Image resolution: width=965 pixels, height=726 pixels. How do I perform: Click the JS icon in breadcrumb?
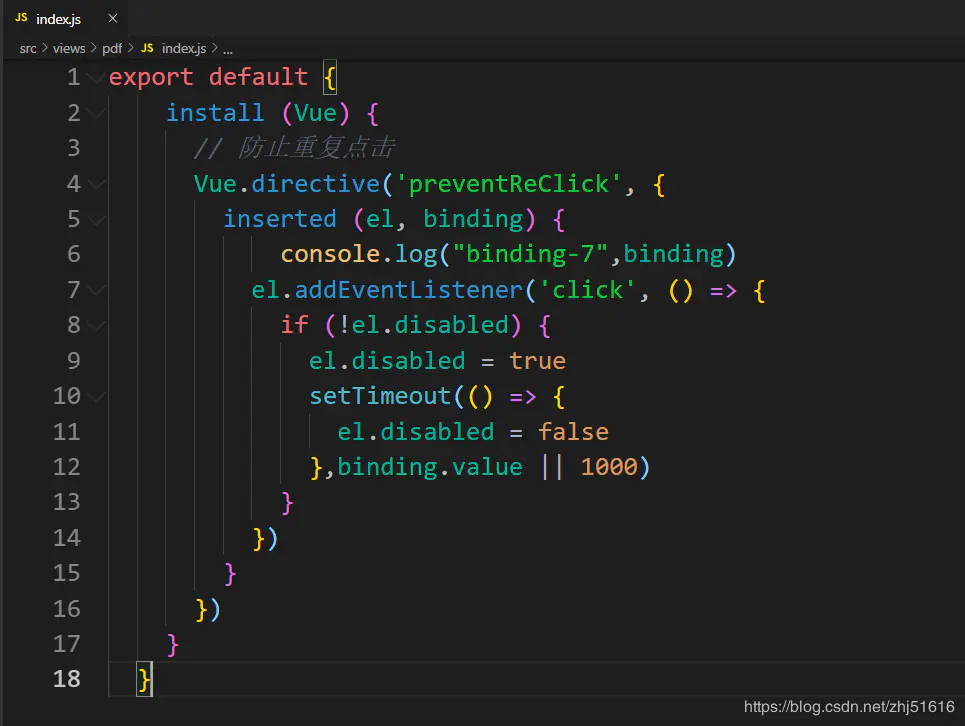click(147, 48)
